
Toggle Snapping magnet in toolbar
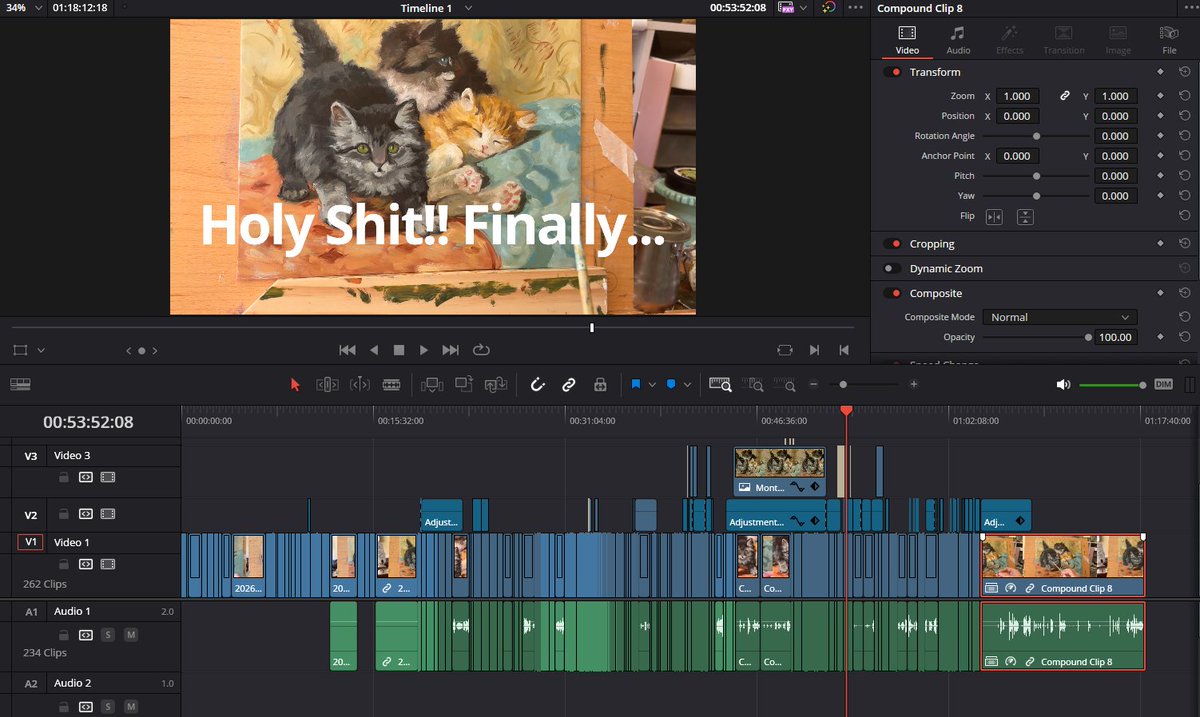(537, 384)
